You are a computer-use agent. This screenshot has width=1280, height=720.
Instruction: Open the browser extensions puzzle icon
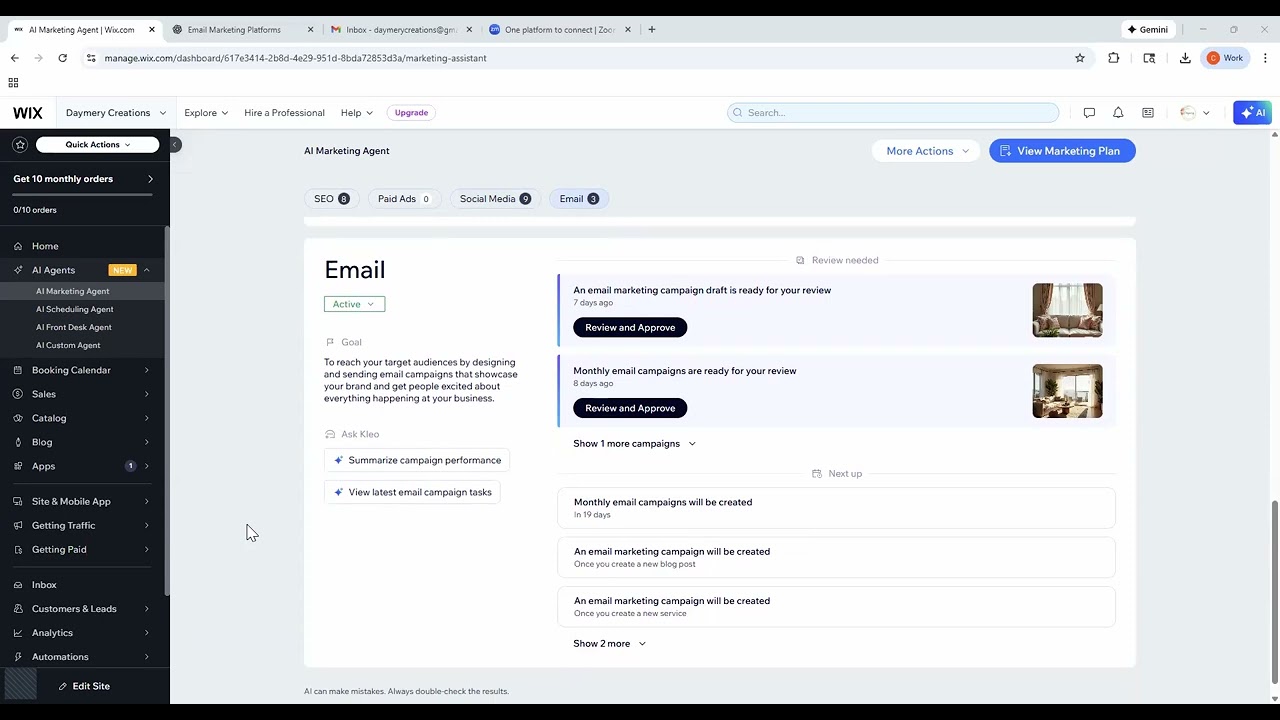pyautogui.click(x=1113, y=58)
